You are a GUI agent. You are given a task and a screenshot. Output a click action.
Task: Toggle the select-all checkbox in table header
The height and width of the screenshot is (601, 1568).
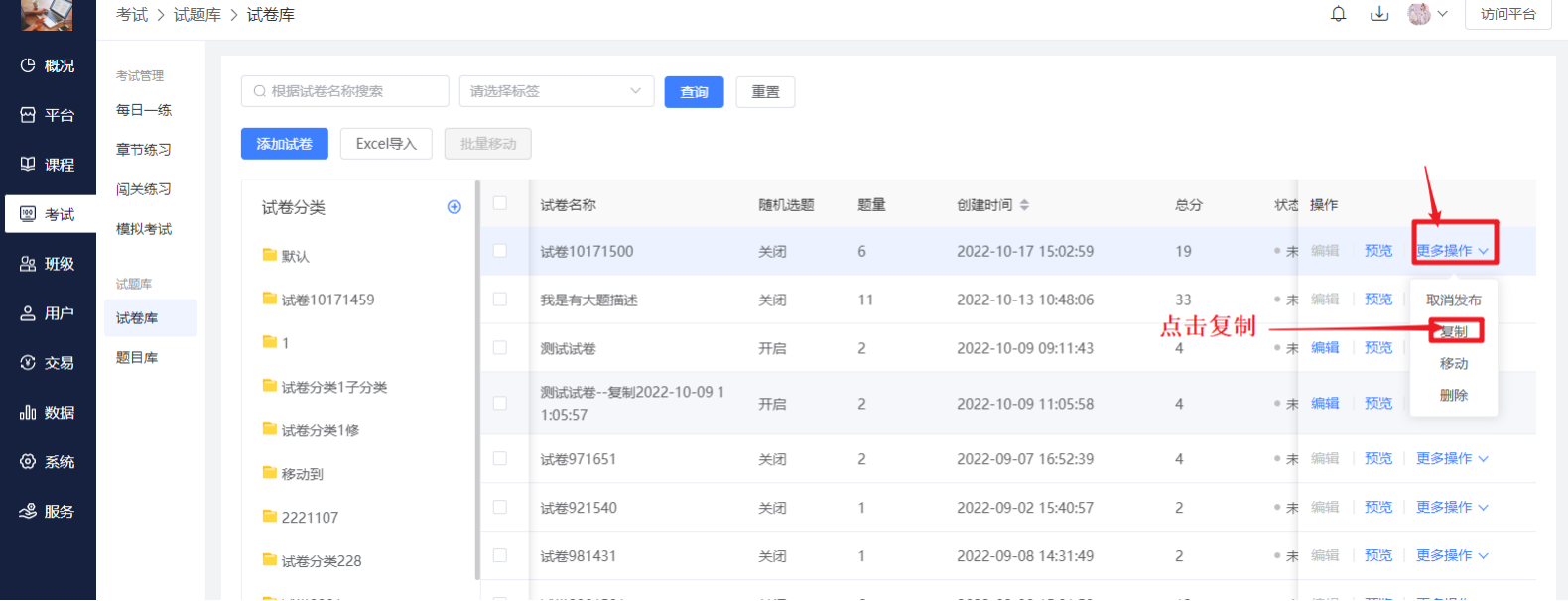pyautogui.click(x=500, y=203)
